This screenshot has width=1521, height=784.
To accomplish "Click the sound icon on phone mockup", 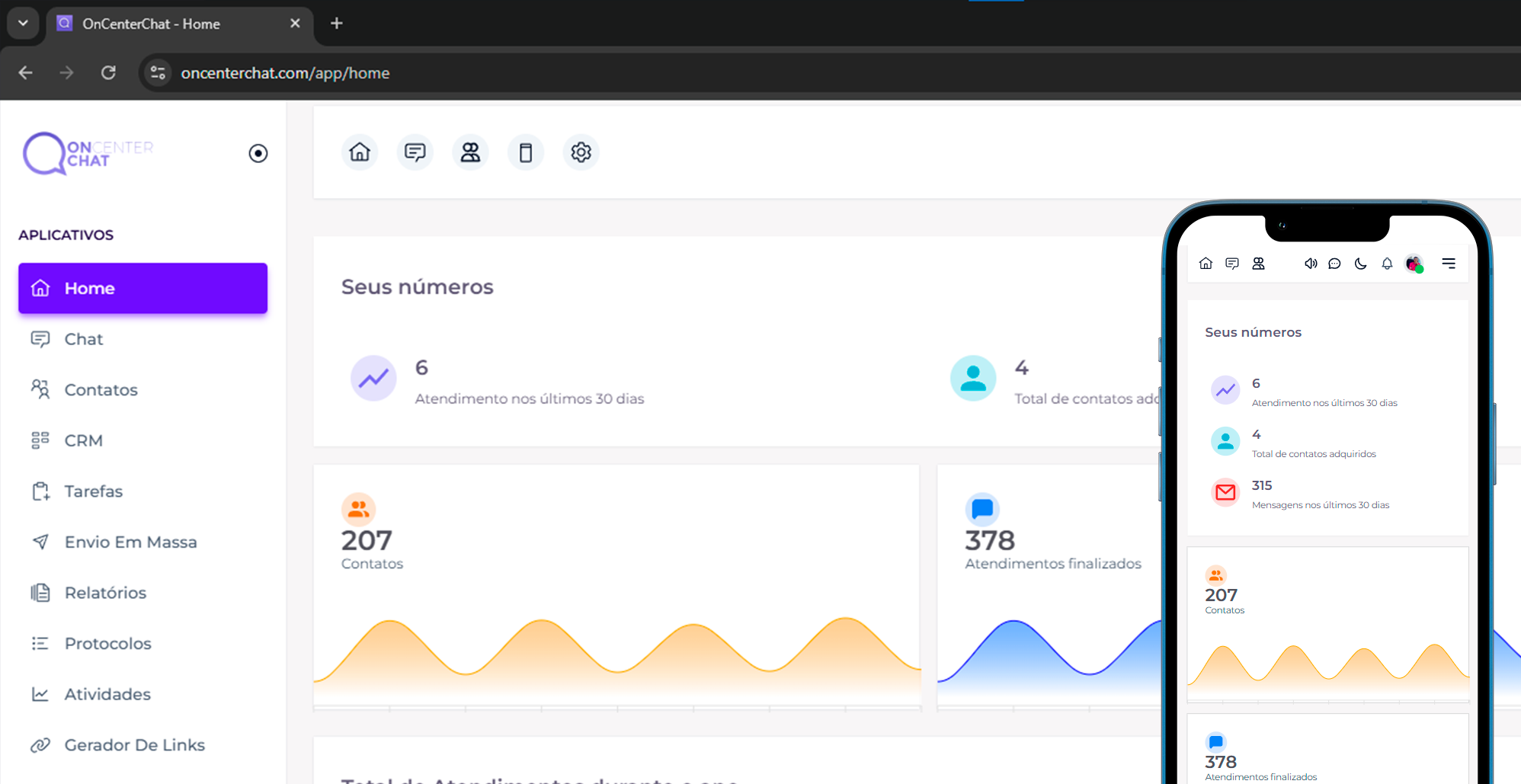I will pyautogui.click(x=1310, y=264).
